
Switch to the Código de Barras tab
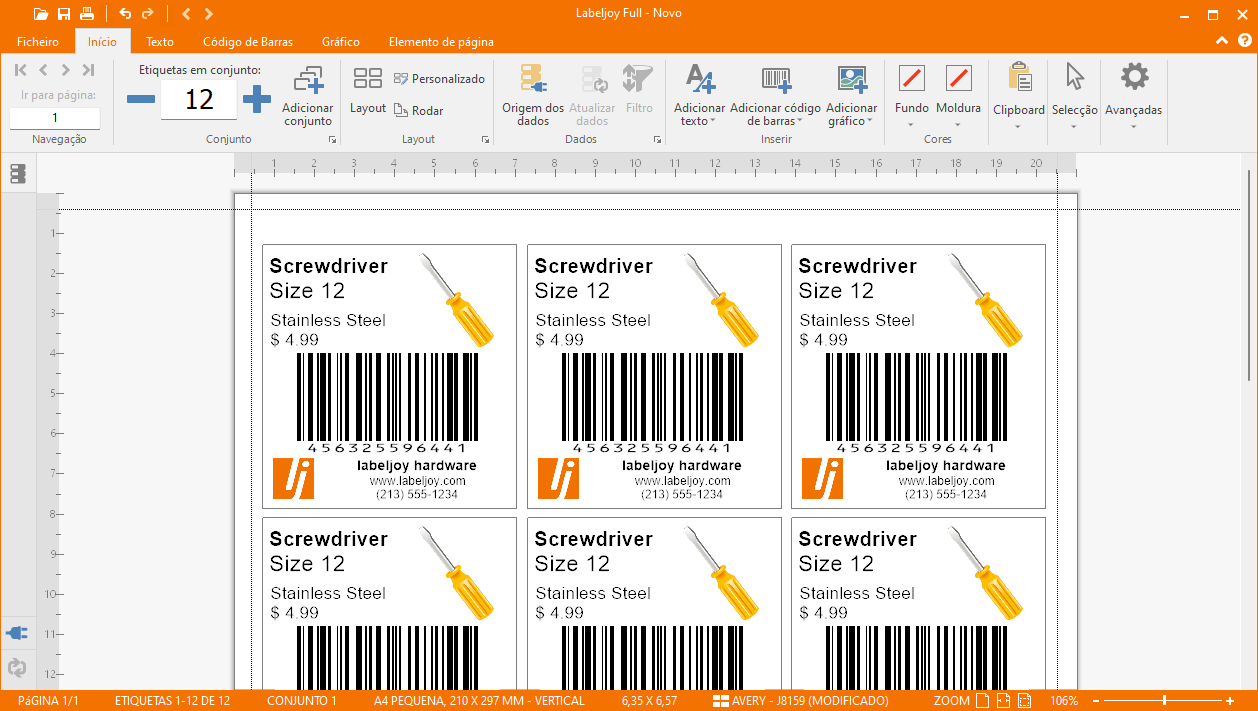click(x=248, y=42)
